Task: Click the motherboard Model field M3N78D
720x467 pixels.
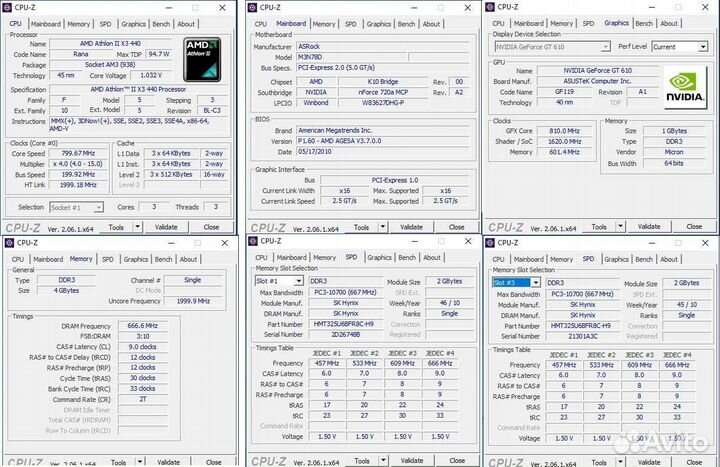Action: [352, 57]
